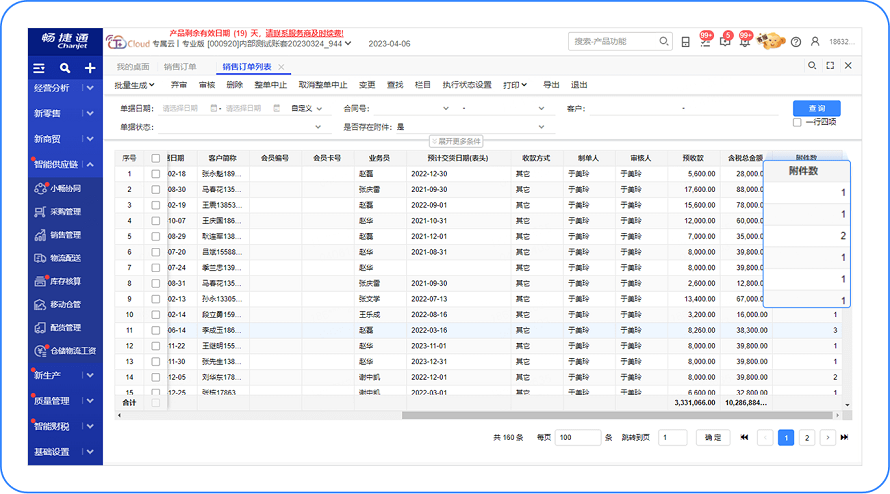Enable the 一行四项 checkbox

[x=797, y=122]
